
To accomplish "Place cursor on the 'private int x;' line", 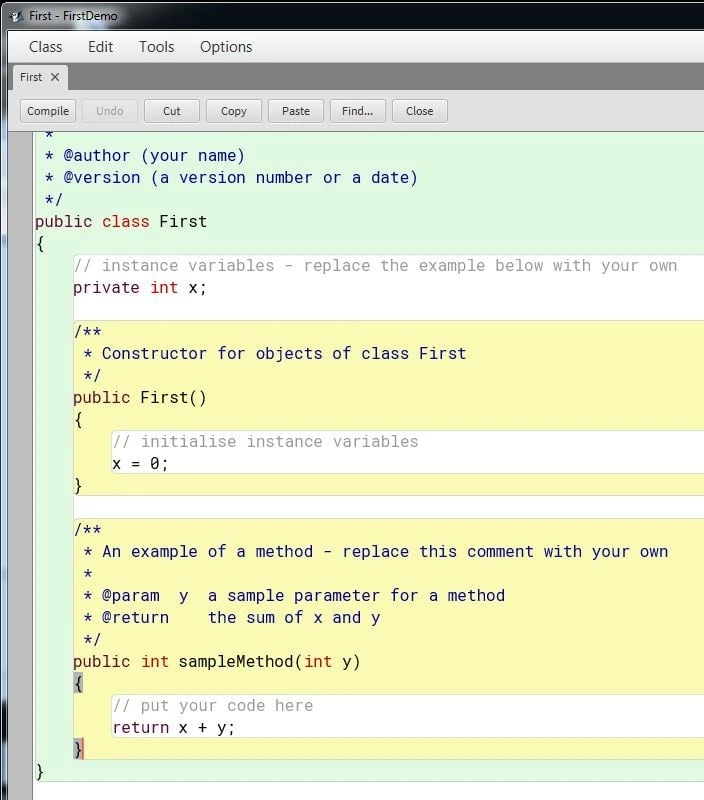I will pos(140,288).
